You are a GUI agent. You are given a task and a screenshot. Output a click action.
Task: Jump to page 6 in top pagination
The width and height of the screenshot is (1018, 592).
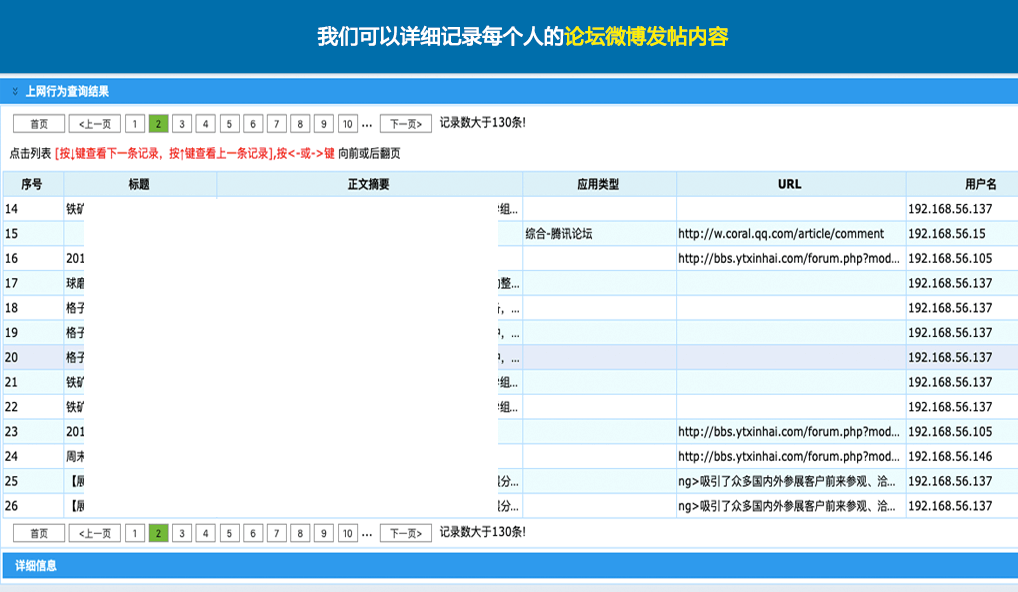click(x=253, y=123)
